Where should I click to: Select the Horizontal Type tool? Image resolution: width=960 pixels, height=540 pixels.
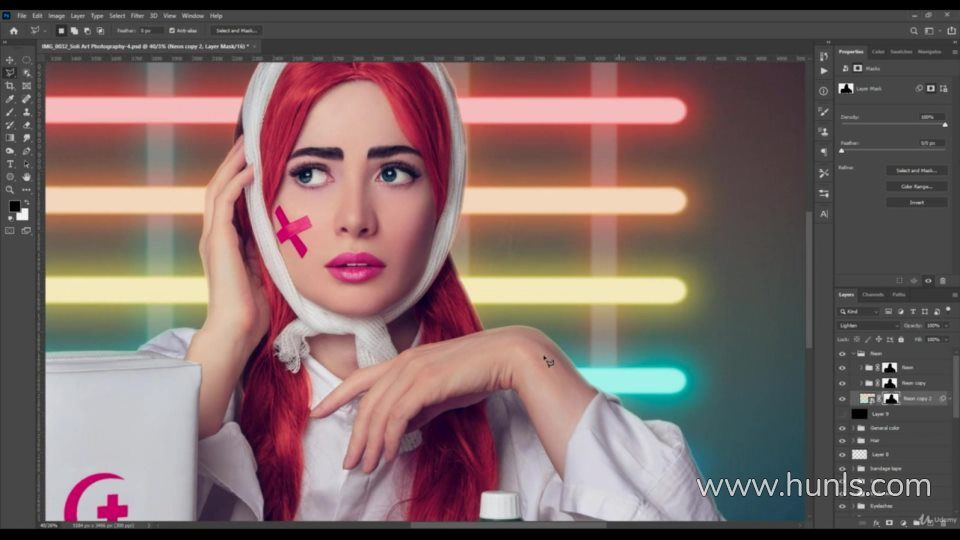[x=10, y=164]
